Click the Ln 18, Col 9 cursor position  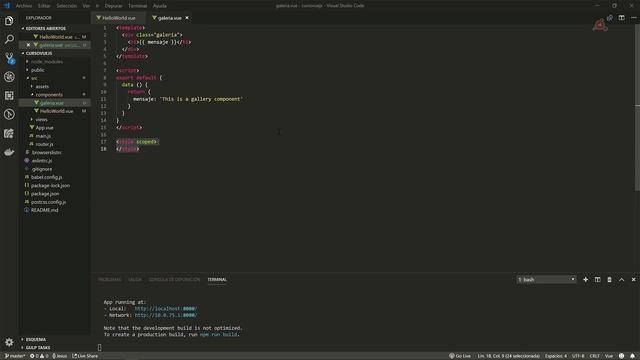pyautogui.click(x=509, y=356)
